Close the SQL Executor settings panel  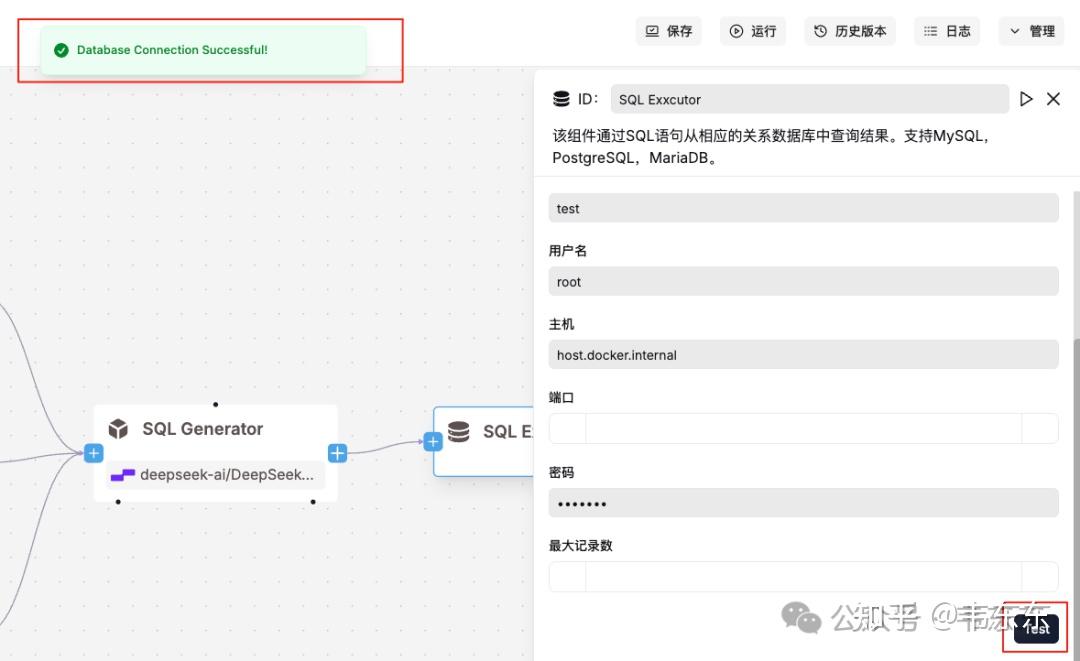(1053, 98)
